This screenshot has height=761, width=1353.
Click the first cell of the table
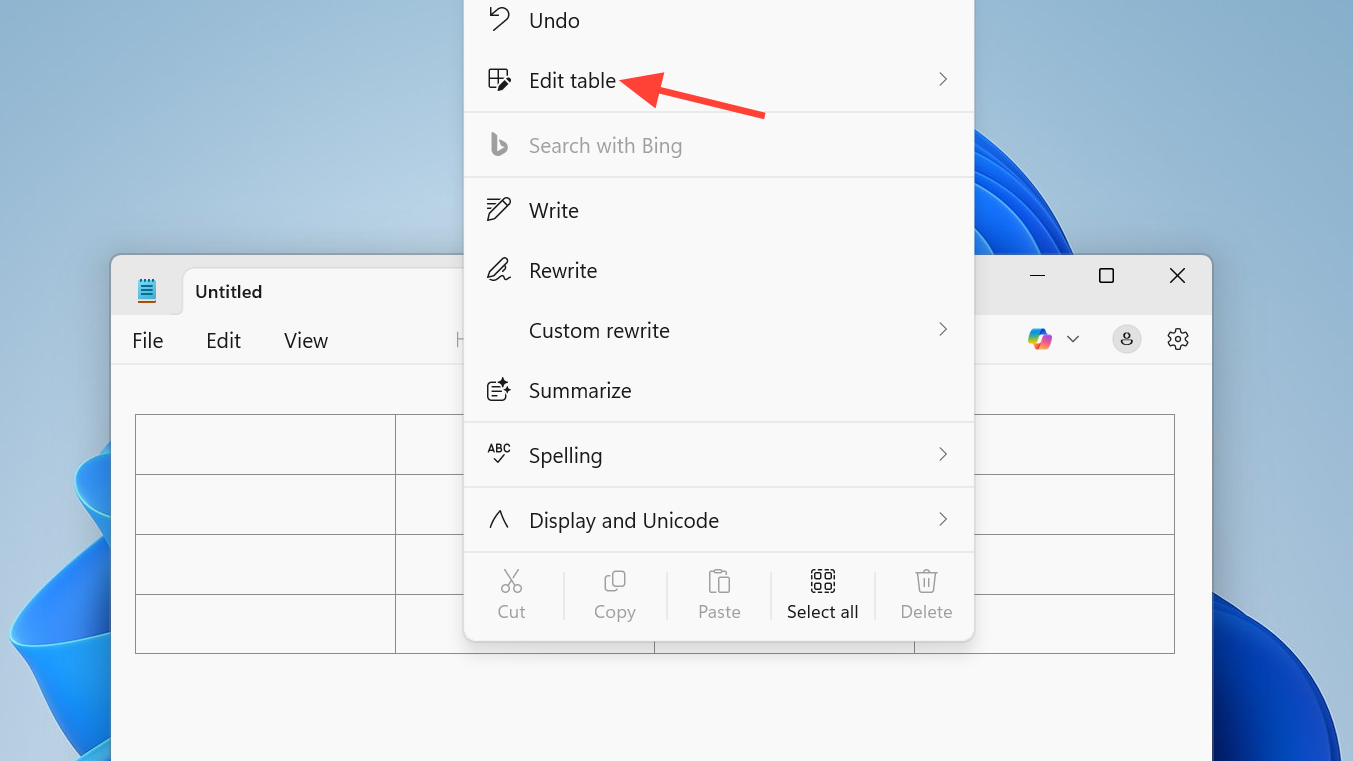click(265, 445)
